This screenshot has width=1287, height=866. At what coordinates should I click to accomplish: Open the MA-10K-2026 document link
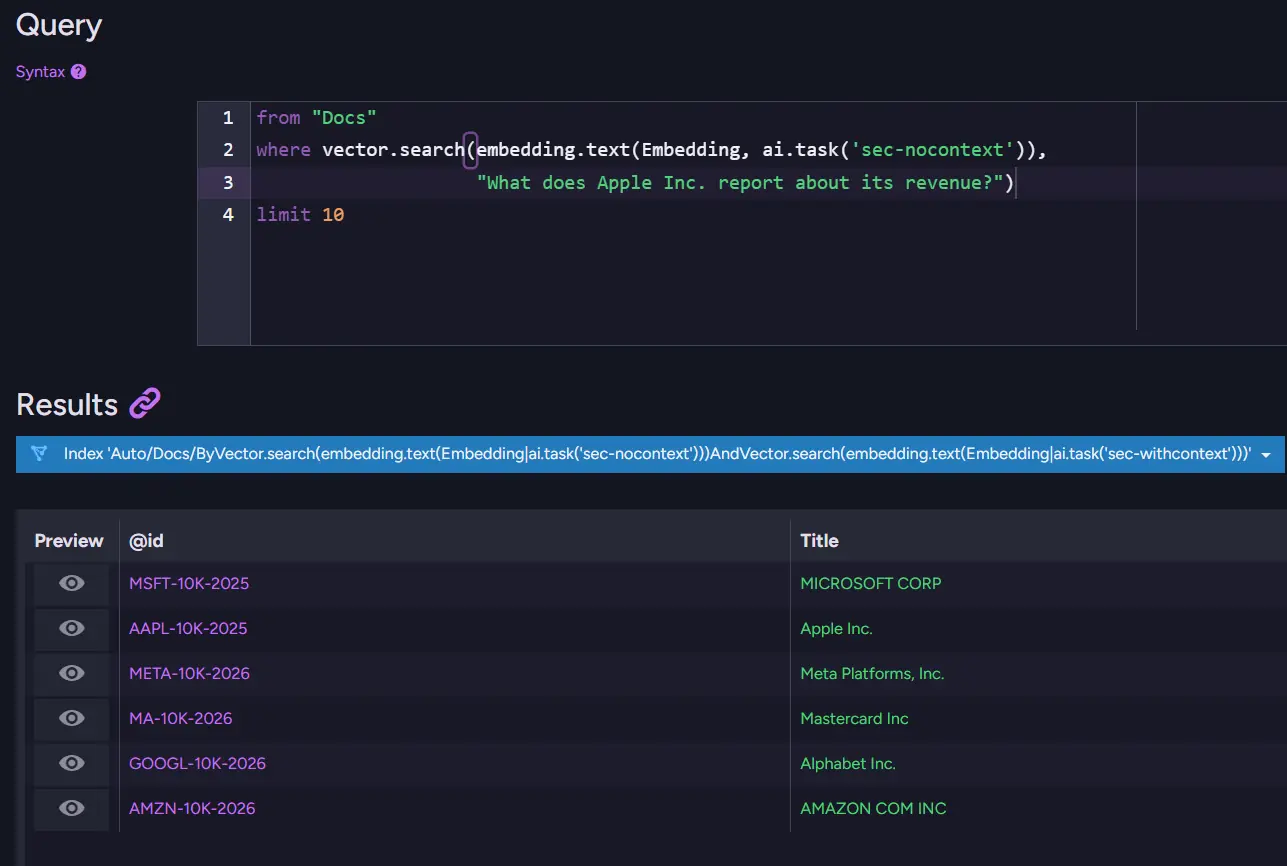pyautogui.click(x=181, y=718)
